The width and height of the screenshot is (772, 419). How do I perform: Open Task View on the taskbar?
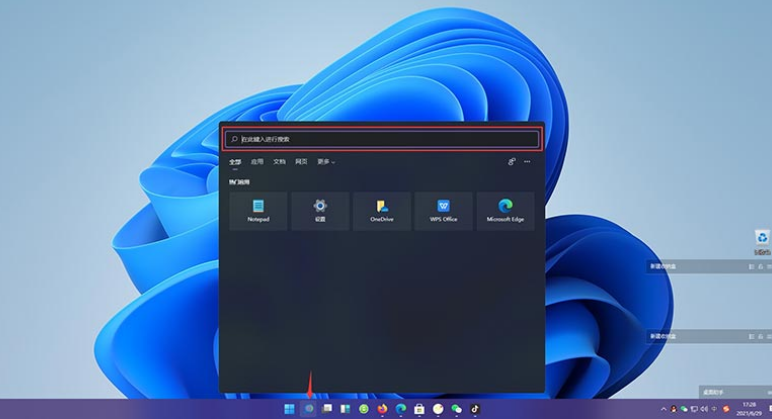(x=327, y=409)
